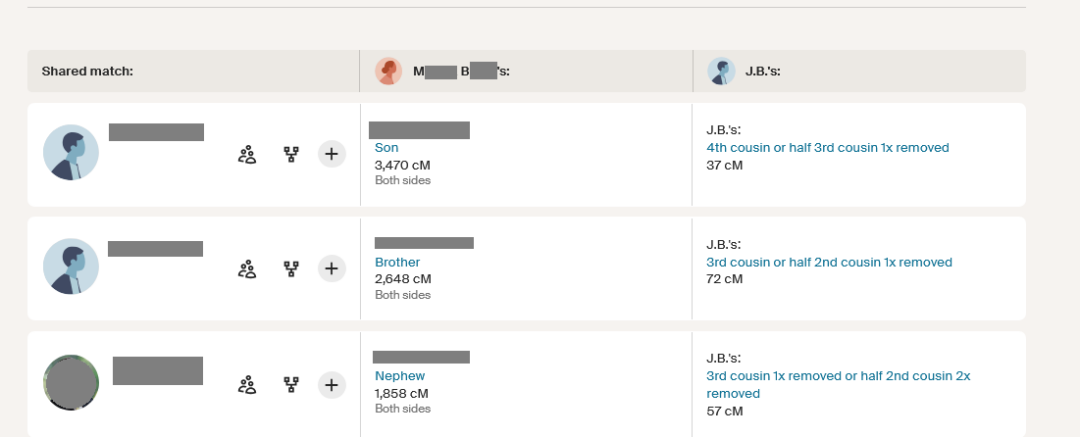Open shared matches icon for Son row
This screenshot has width=1080, height=437.
(x=247, y=154)
